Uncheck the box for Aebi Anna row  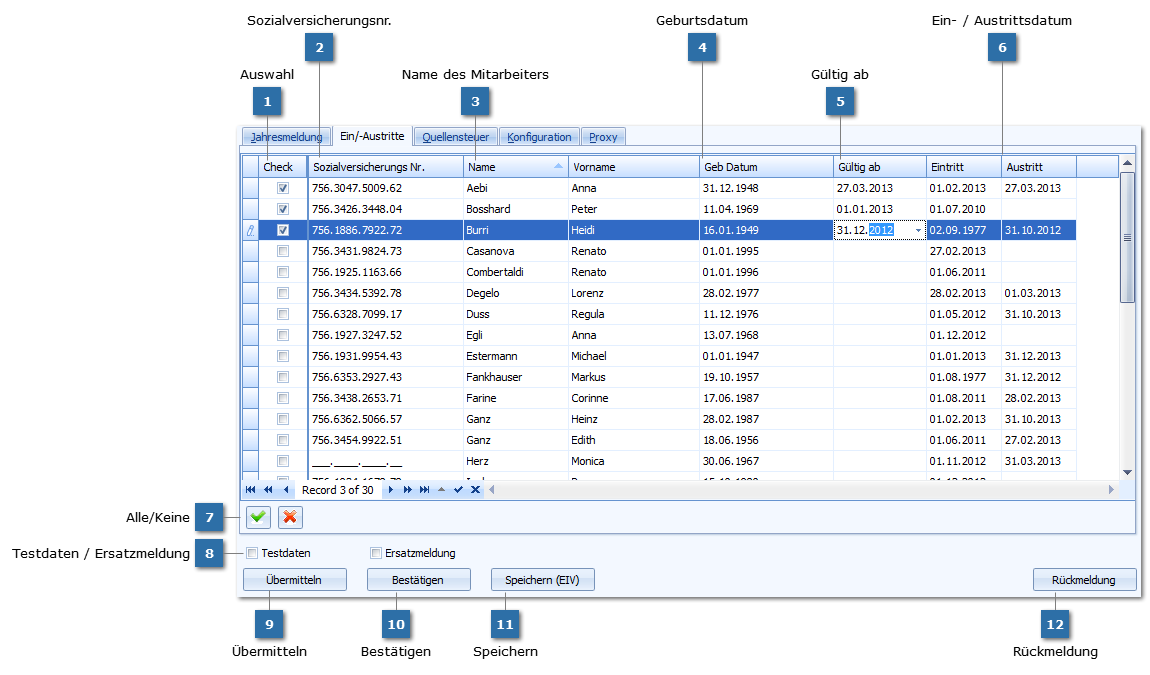(x=283, y=188)
